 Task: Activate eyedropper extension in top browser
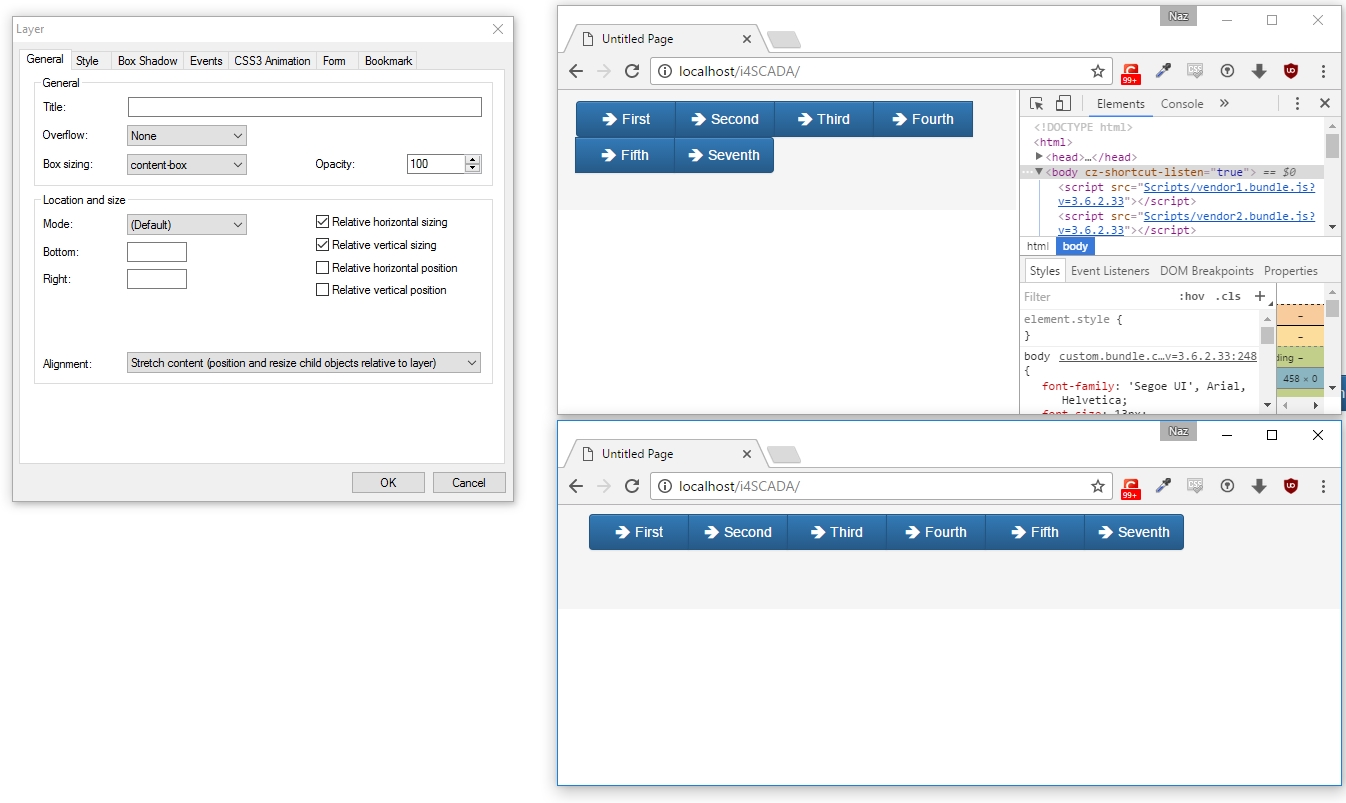pyautogui.click(x=1163, y=71)
